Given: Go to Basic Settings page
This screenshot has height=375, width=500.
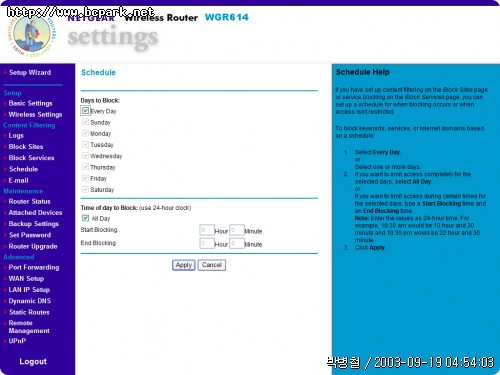Looking at the screenshot, I should point(30,103).
